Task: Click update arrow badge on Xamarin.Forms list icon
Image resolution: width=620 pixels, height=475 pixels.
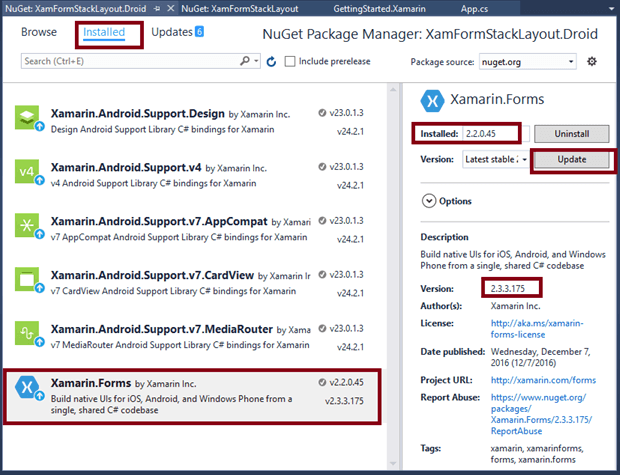Action: click(39, 396)
